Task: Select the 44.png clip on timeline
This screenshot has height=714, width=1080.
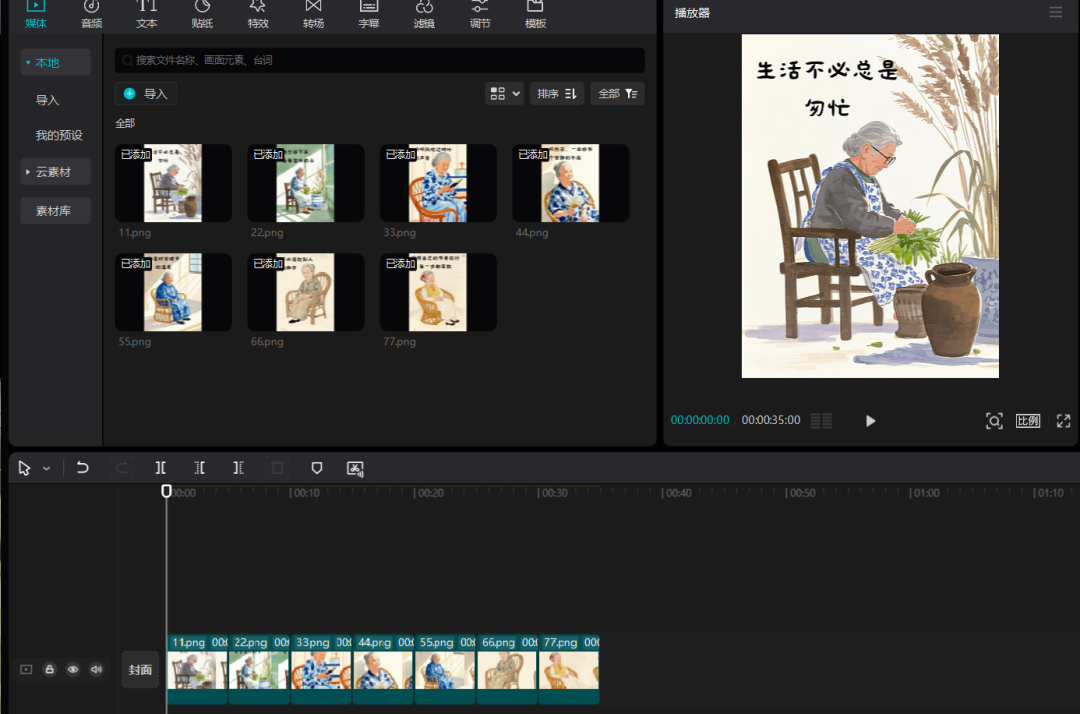Action: 383,669
